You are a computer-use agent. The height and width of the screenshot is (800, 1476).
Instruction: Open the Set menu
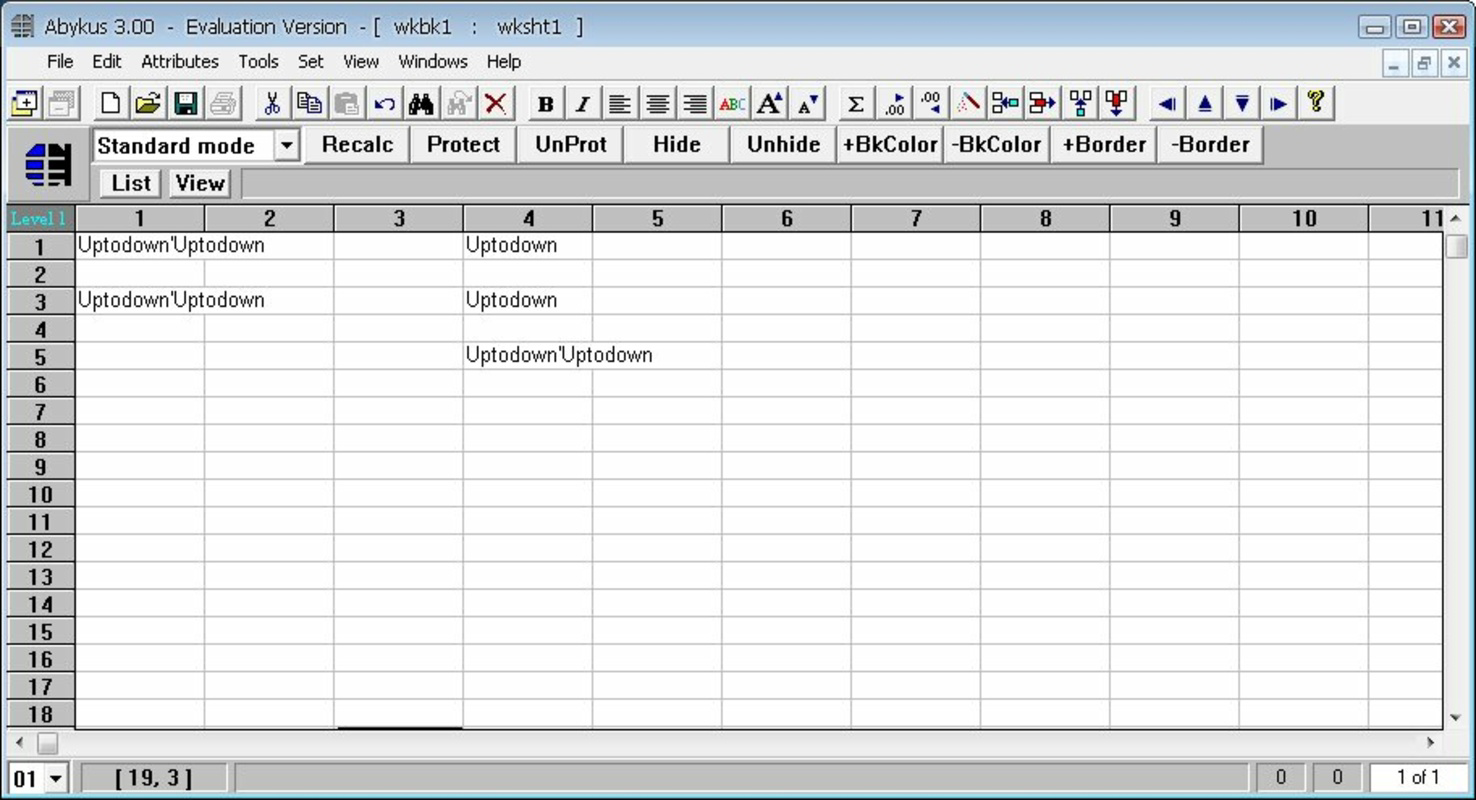point(311,61)
